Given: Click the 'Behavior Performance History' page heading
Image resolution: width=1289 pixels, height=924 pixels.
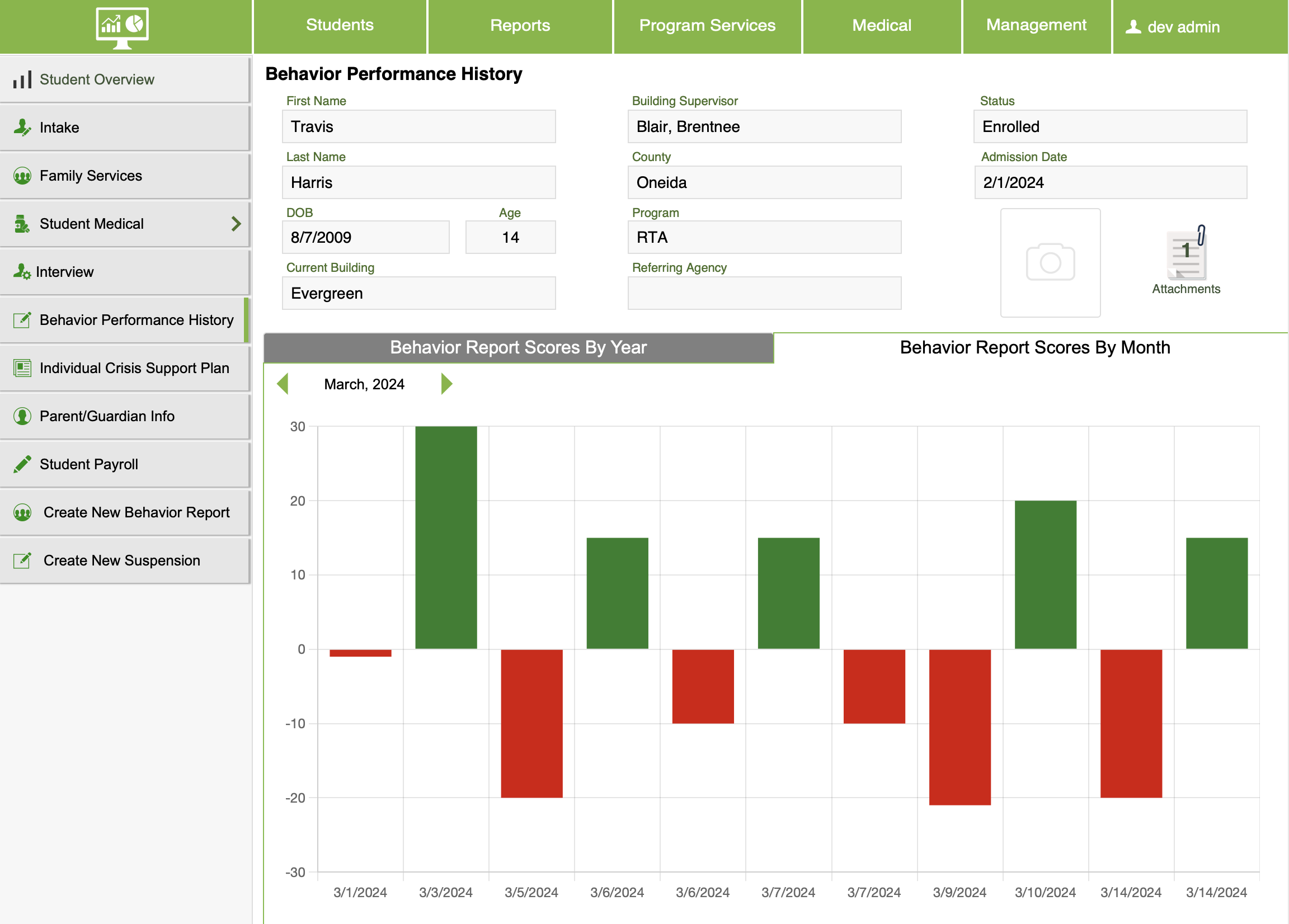Looking at the screenshot, I should (394, 74).
